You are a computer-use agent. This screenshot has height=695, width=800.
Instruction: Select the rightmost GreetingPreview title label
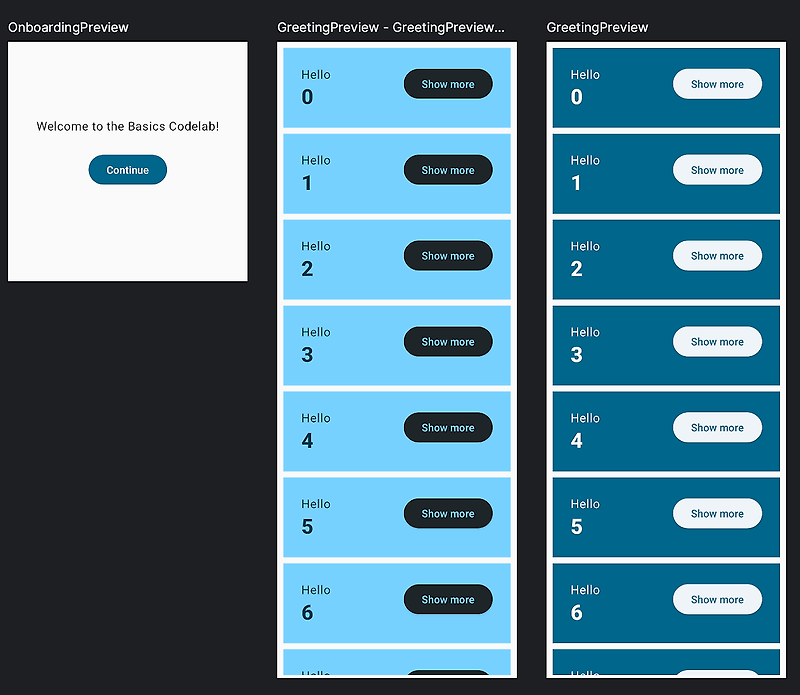pyautogui.click(x=597, y=27)
